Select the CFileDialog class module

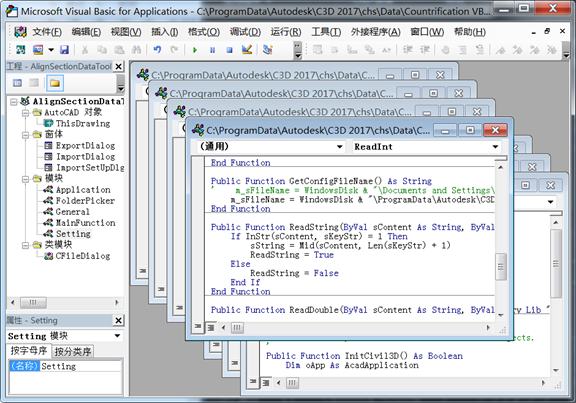click(83, 256)
